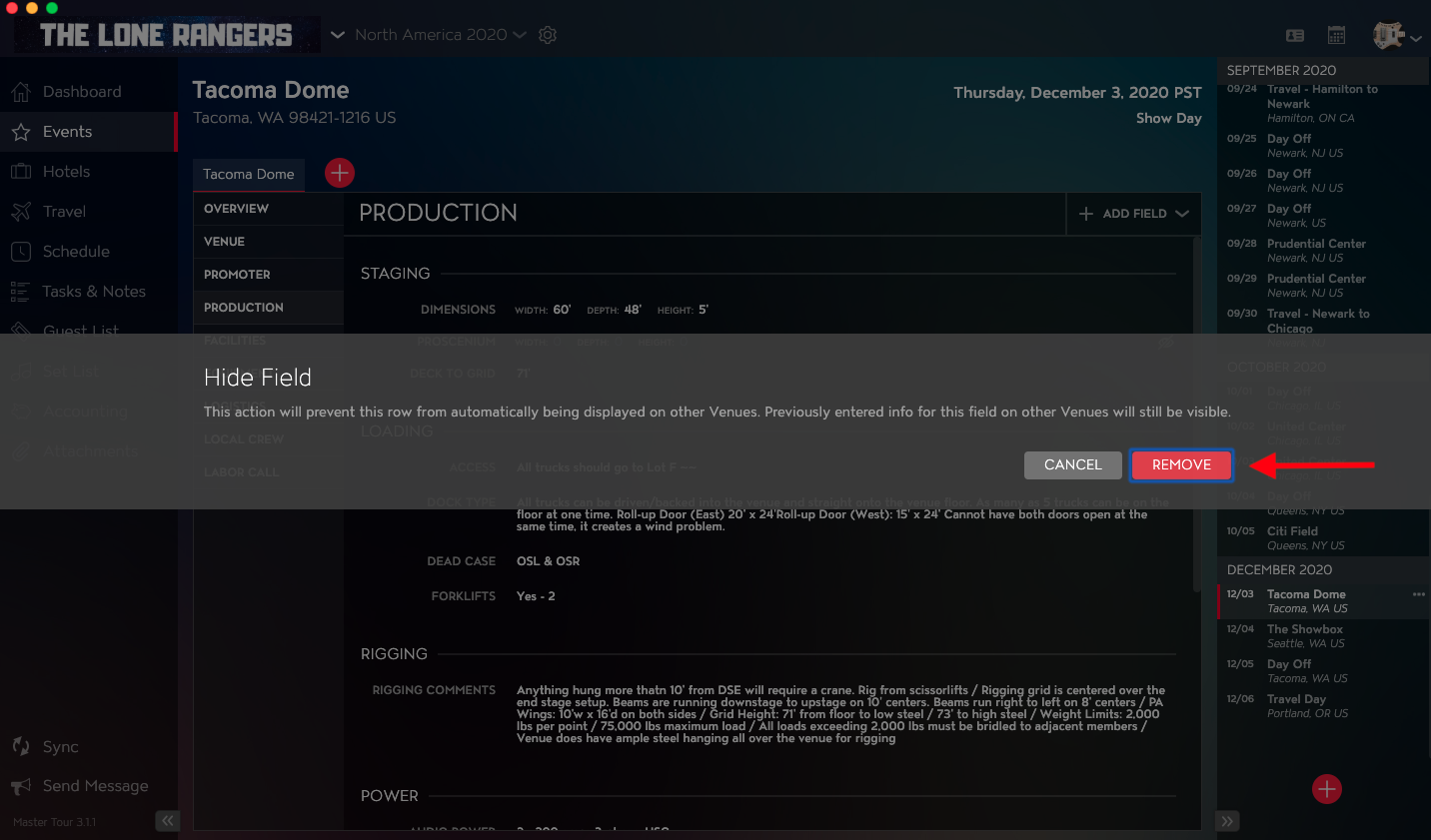Click the Send Message megaphone icon
The image size is (1431, 840).
click(21, 786)
